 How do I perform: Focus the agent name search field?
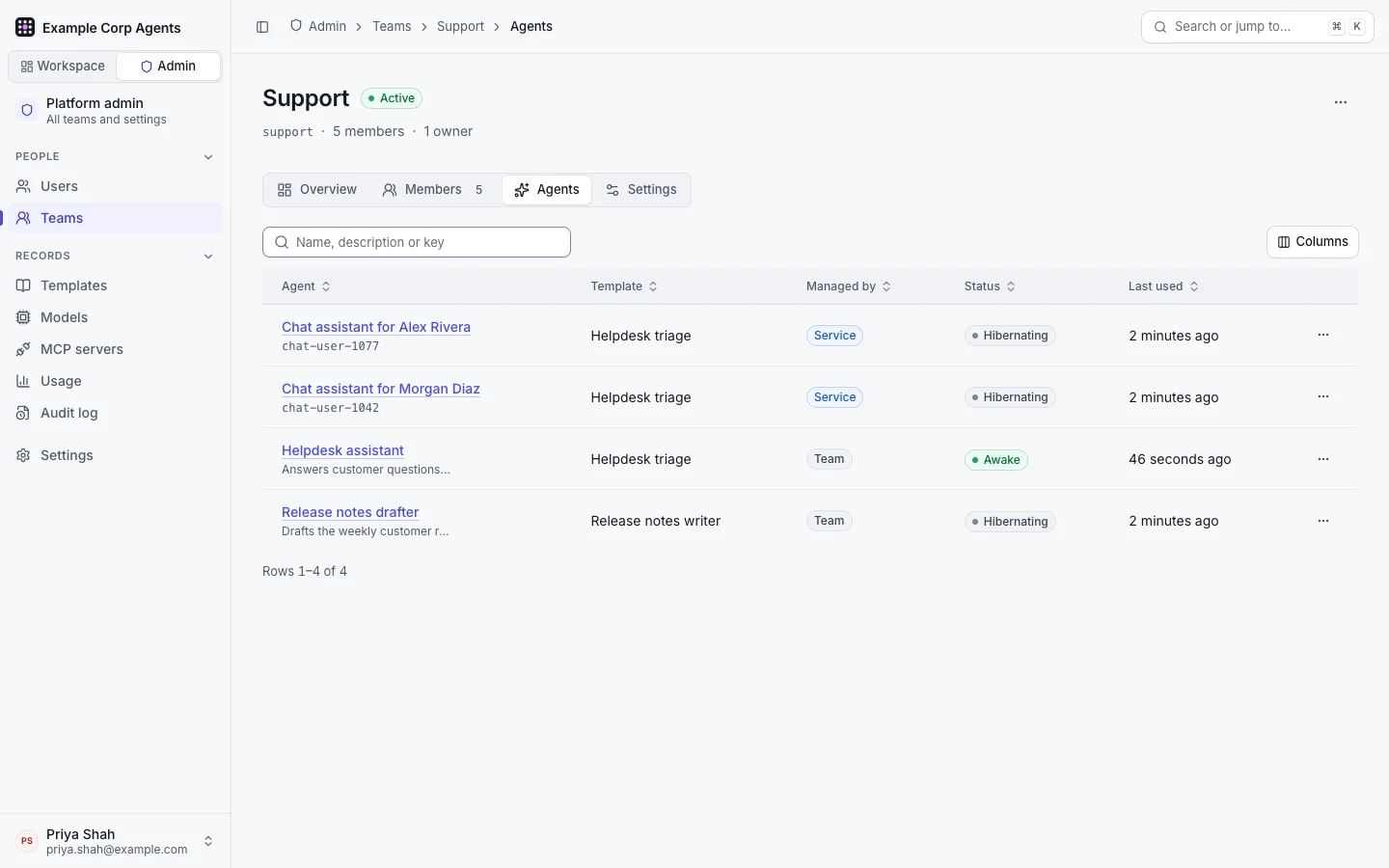click(417, 242)
